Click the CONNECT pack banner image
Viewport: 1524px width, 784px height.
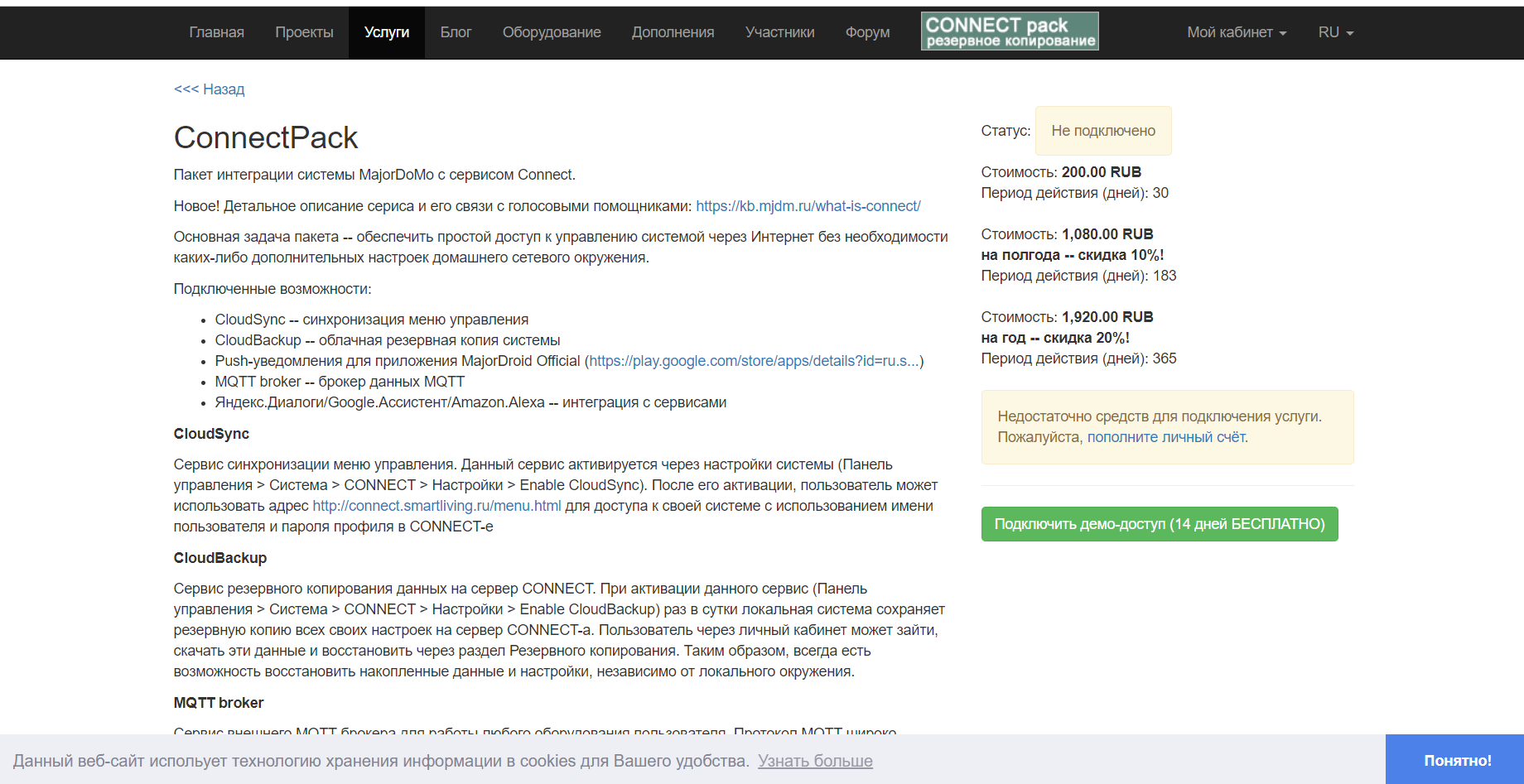(x=1010, y=31)
